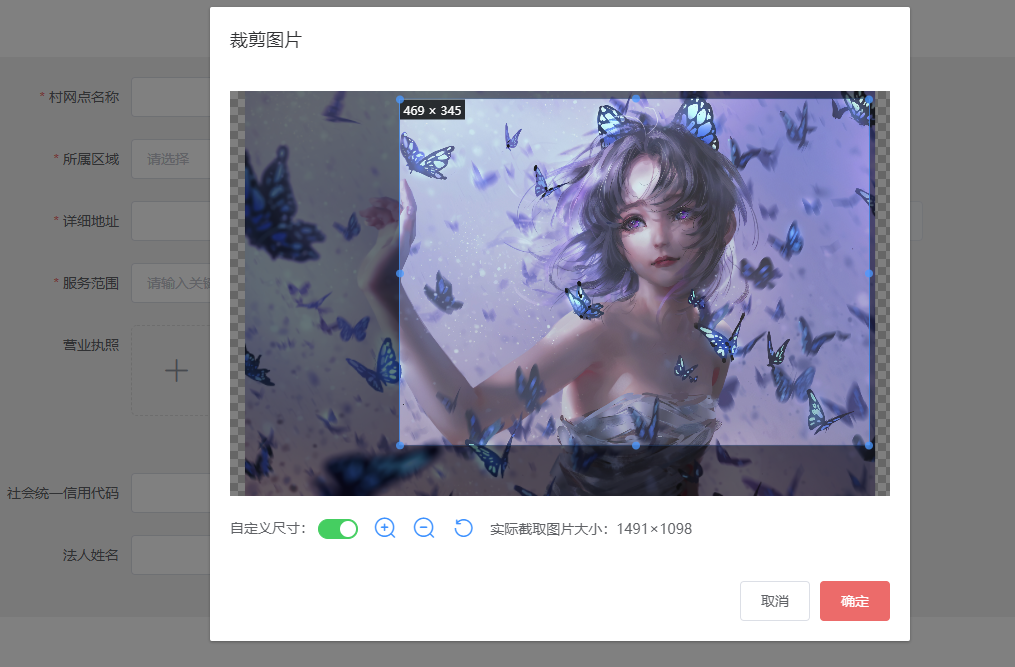Screen dimensions: 1015x667
Task: Toggle the 自定义尺寸 switch off
Action: (x=338, y=529)
